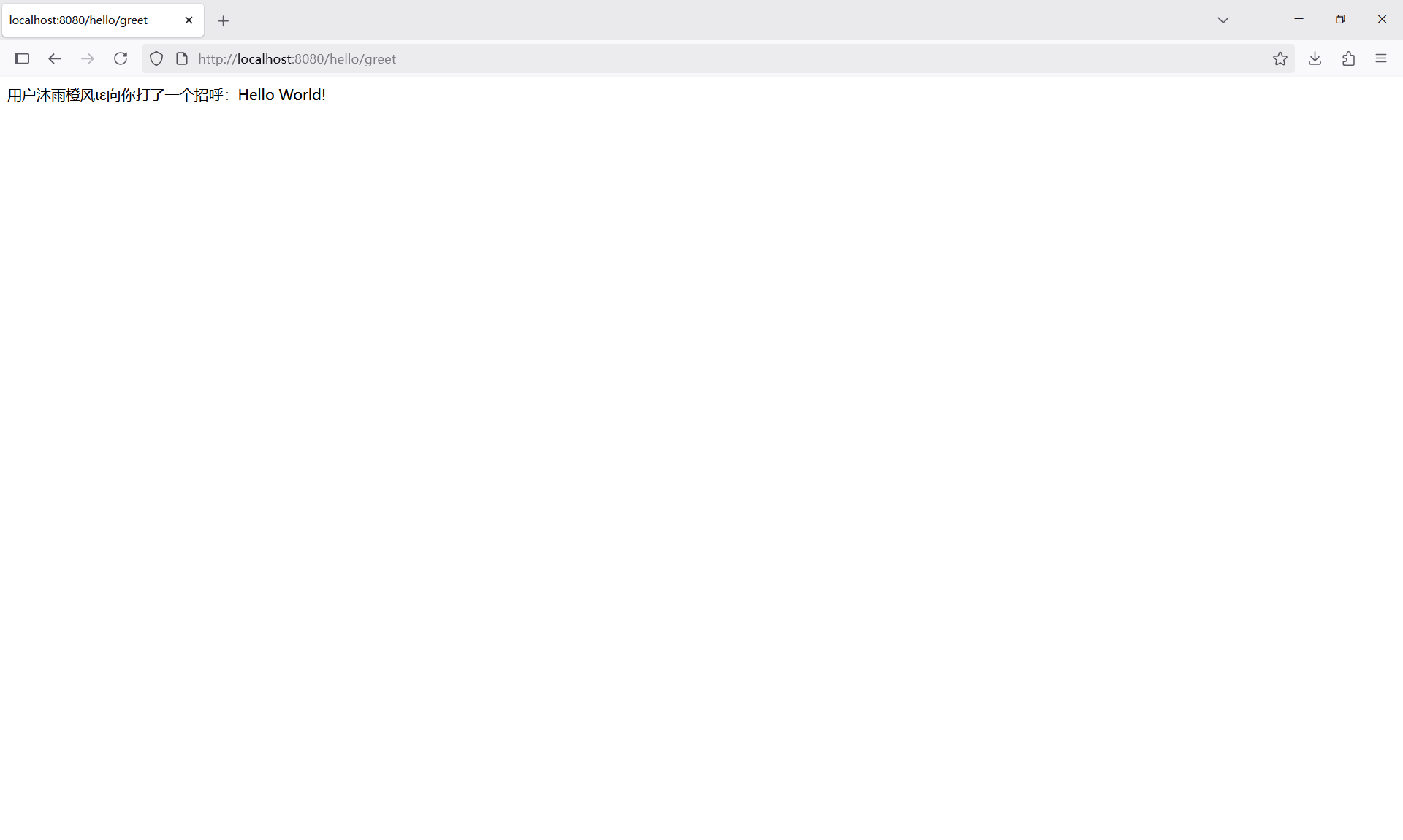The height and width of the screenshot is (840, 1403).
Task: Open the Downloads panel
Action: pyautogui.click(x=1315, y=58)
